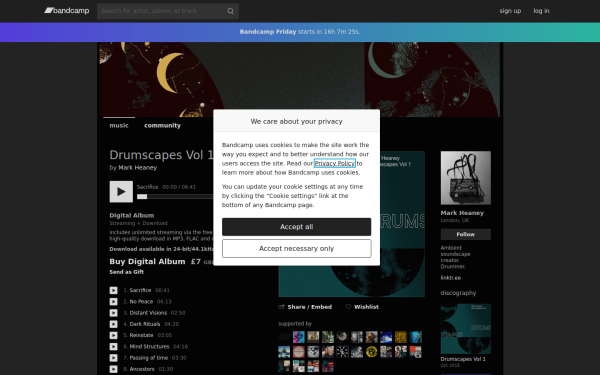Open the sign up link

[x=510, y=11]
